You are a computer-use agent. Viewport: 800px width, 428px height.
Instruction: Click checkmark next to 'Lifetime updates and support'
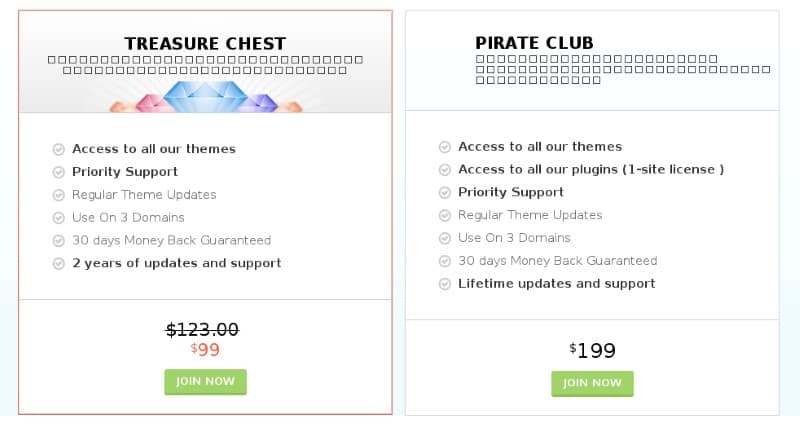[x=445, y=284]
